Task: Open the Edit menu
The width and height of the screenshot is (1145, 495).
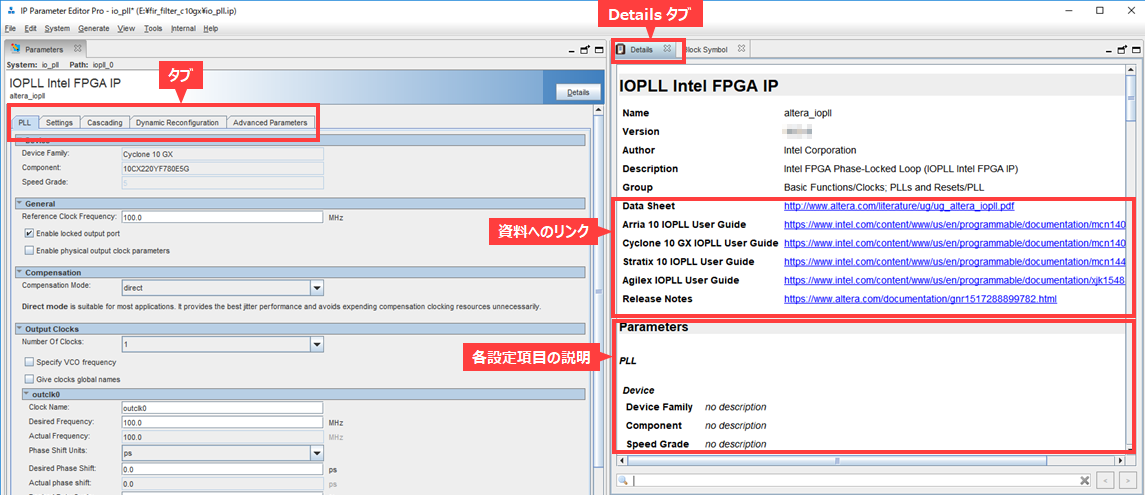Action: tap(31, 28)
